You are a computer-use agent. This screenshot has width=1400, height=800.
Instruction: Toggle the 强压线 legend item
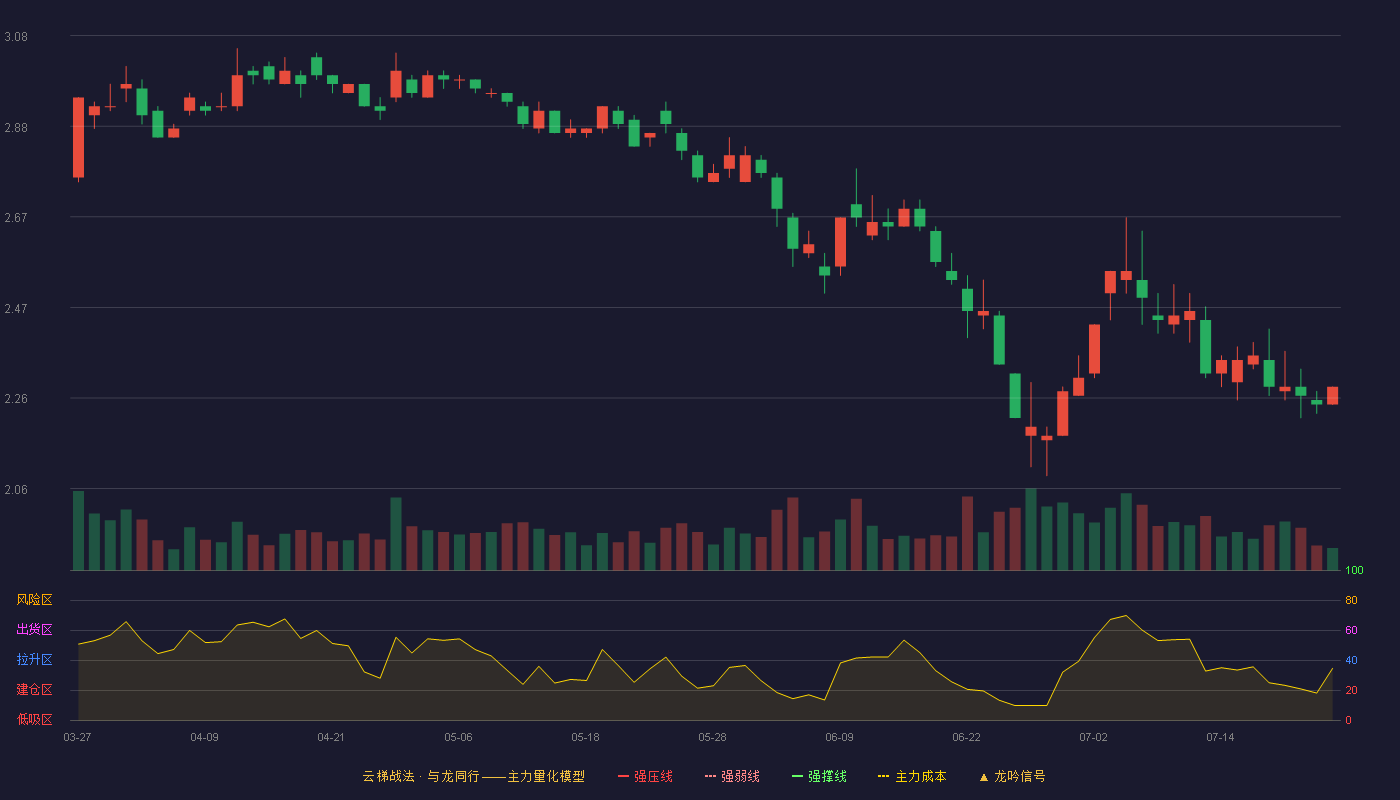pos(645,776)
